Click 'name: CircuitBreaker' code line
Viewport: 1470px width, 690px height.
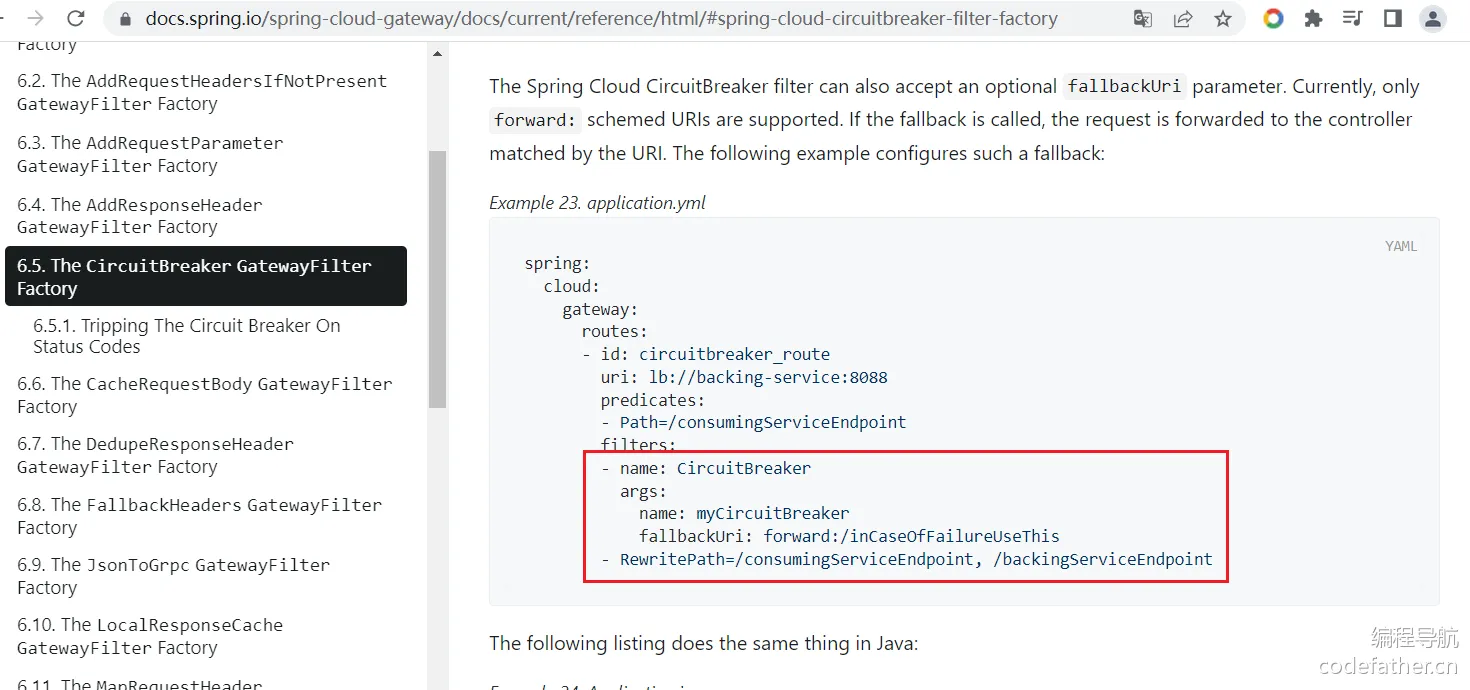706,468
